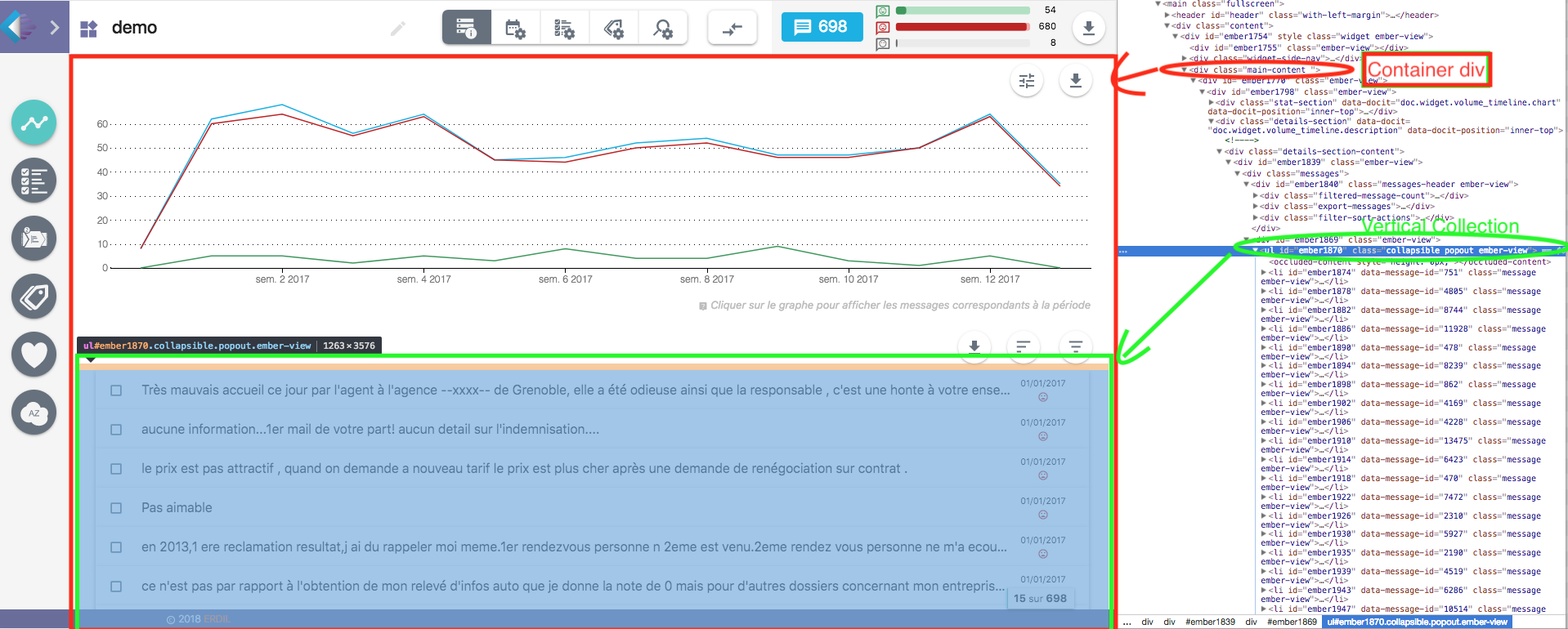Screen dimensions: 1568x629
Task: Expand li ember1910 message-id 13475
Action: pyautogui.click(x=1264, y=441)
